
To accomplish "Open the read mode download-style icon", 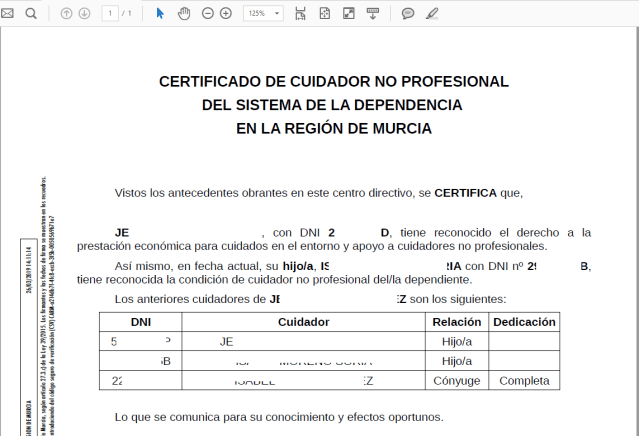I will (373, 13).
